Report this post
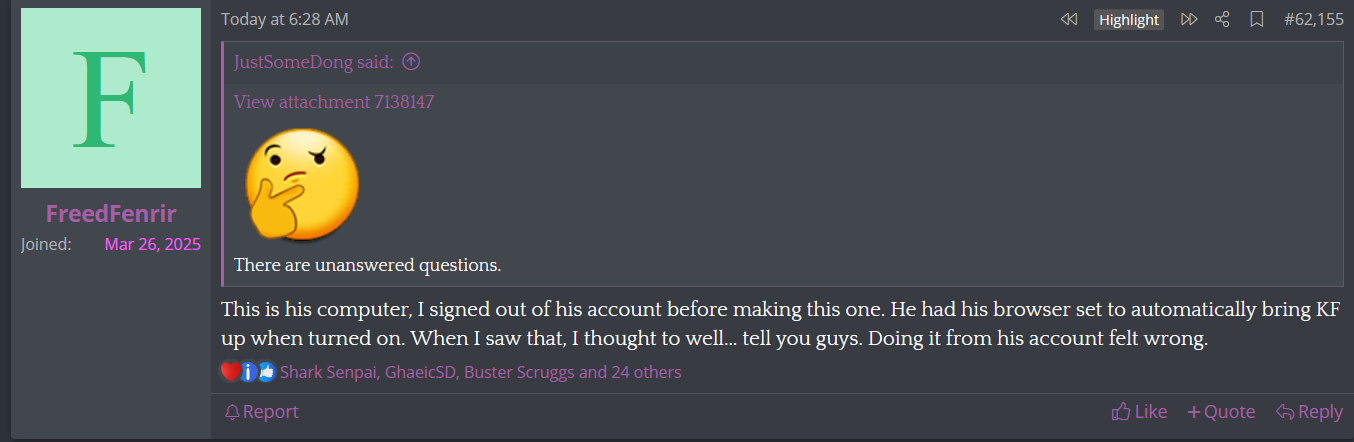 (x=262, y=412)
